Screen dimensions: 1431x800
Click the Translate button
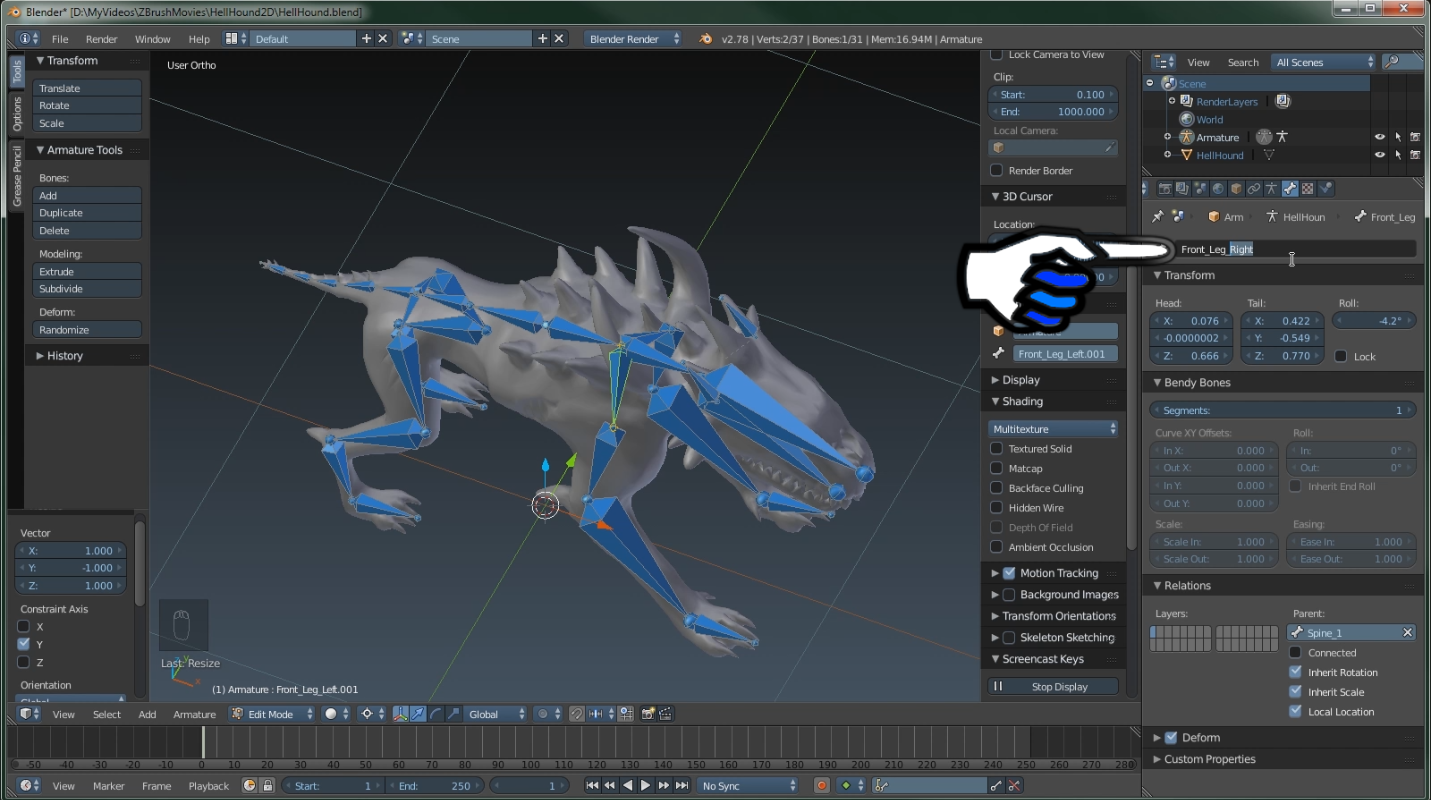pyautogui.click(x=88, y=88)
